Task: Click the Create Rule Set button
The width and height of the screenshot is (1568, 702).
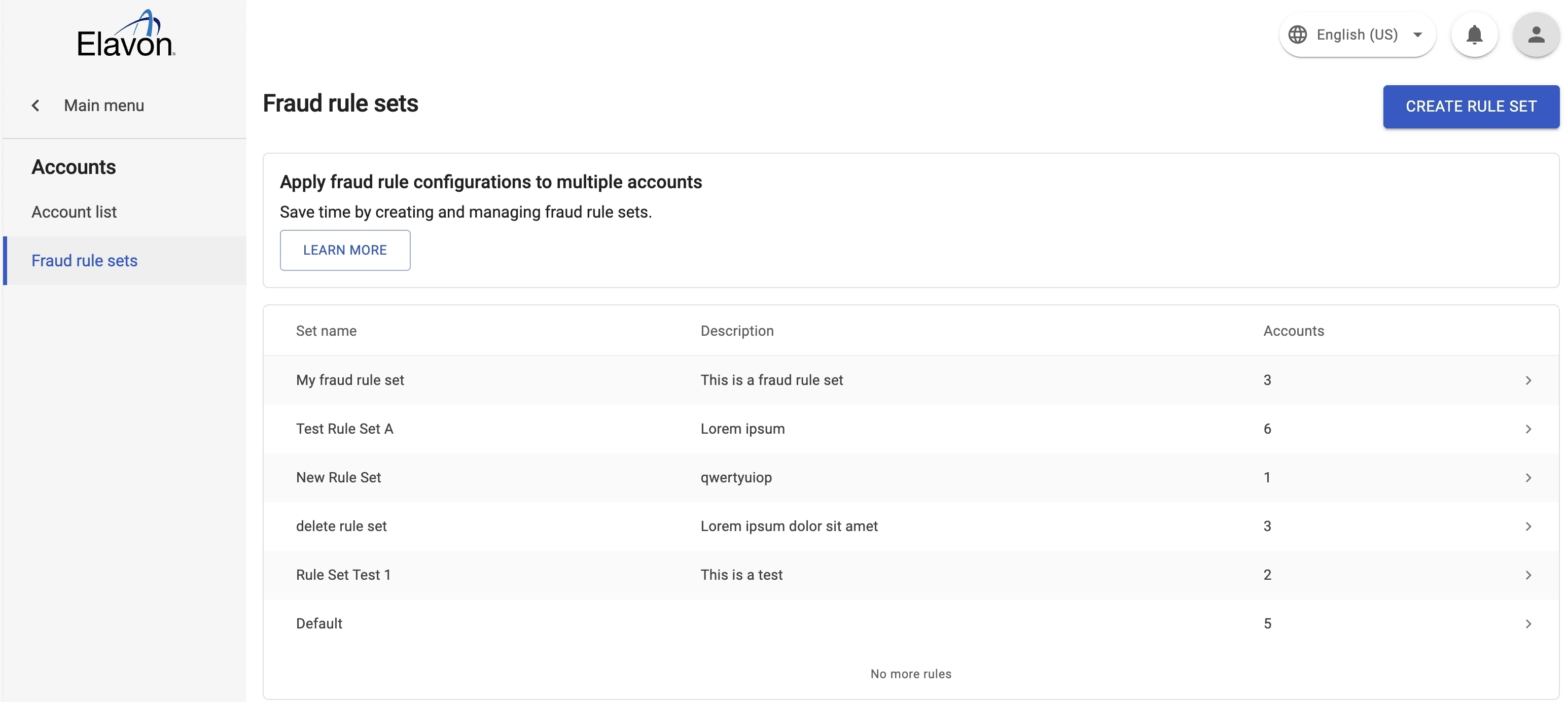Action: coord(1471,107)
